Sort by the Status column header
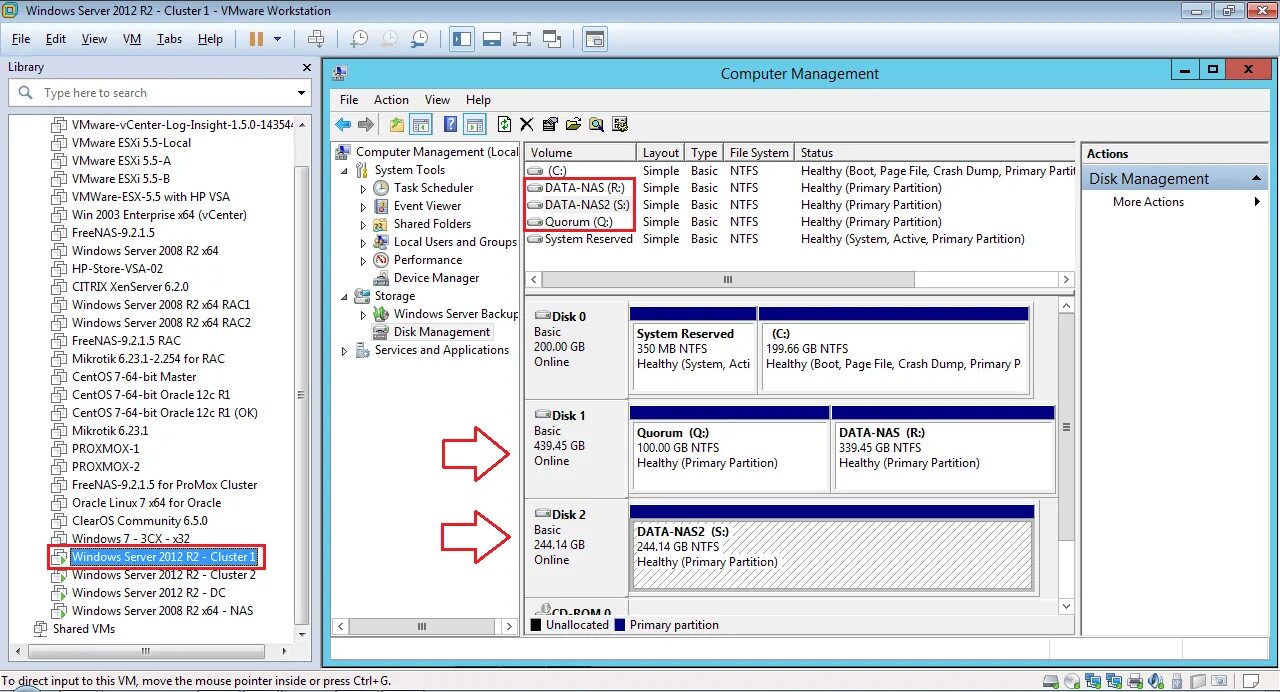Screen dimensions: 1280x692 coord(935,153)
